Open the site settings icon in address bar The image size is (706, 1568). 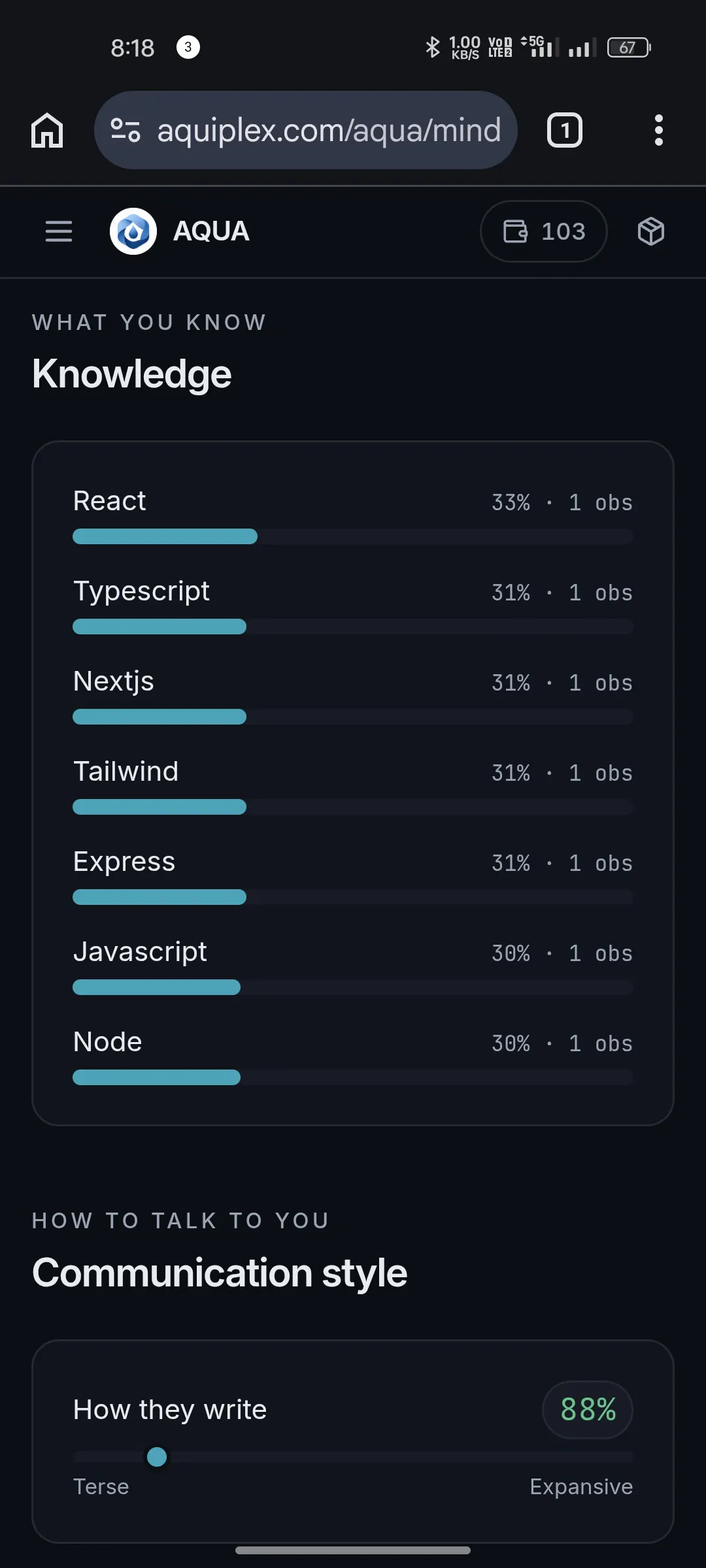(x=126, y=130)
